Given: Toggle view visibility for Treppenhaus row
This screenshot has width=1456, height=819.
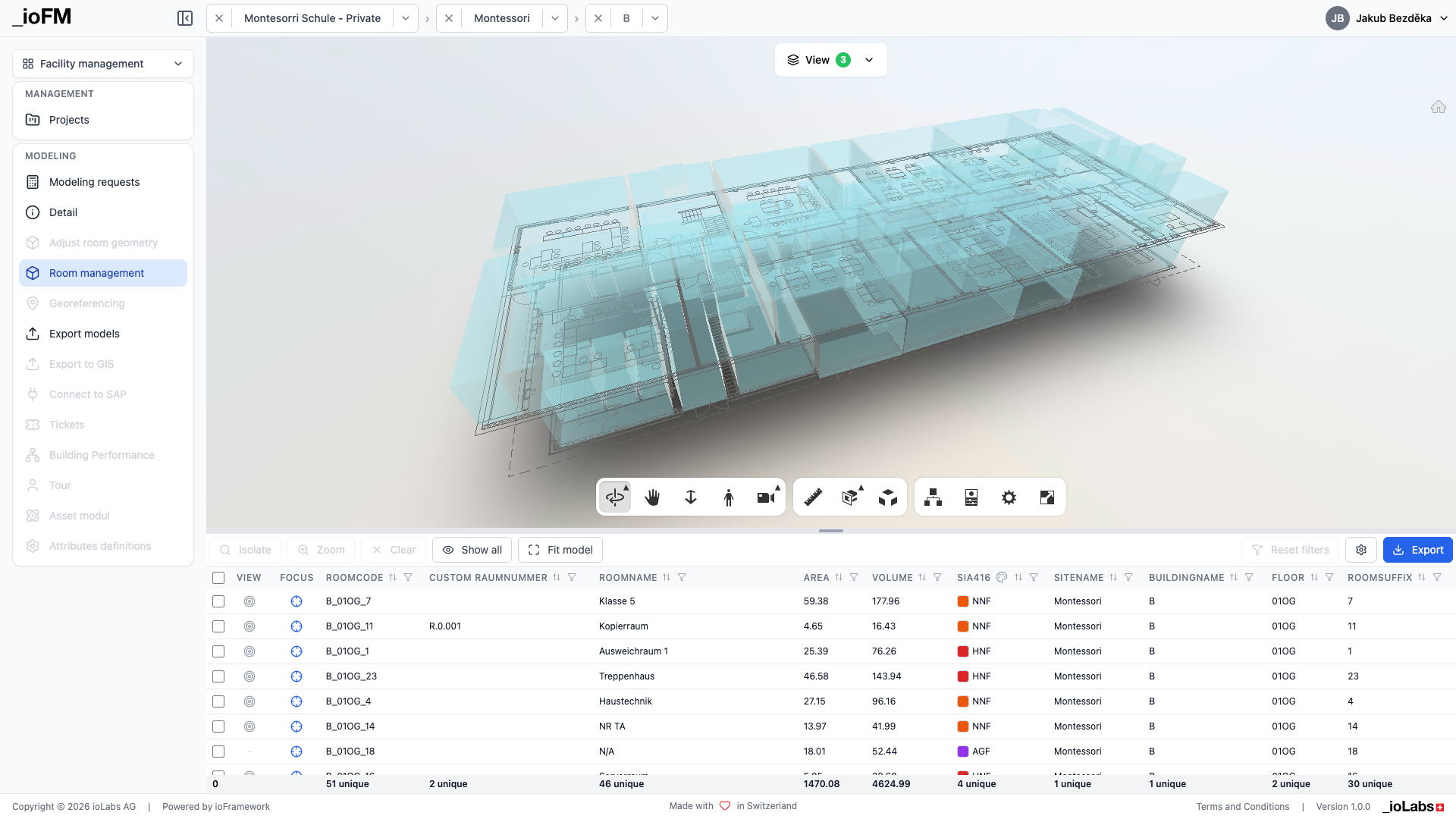Looking at the screenshot, I should 249,676.
